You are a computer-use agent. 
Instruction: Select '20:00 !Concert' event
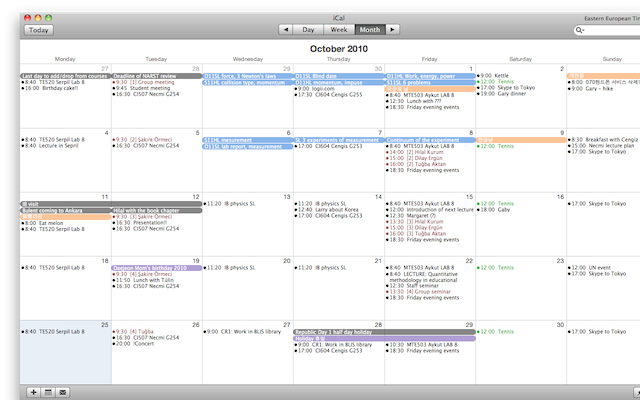point(133,344)
